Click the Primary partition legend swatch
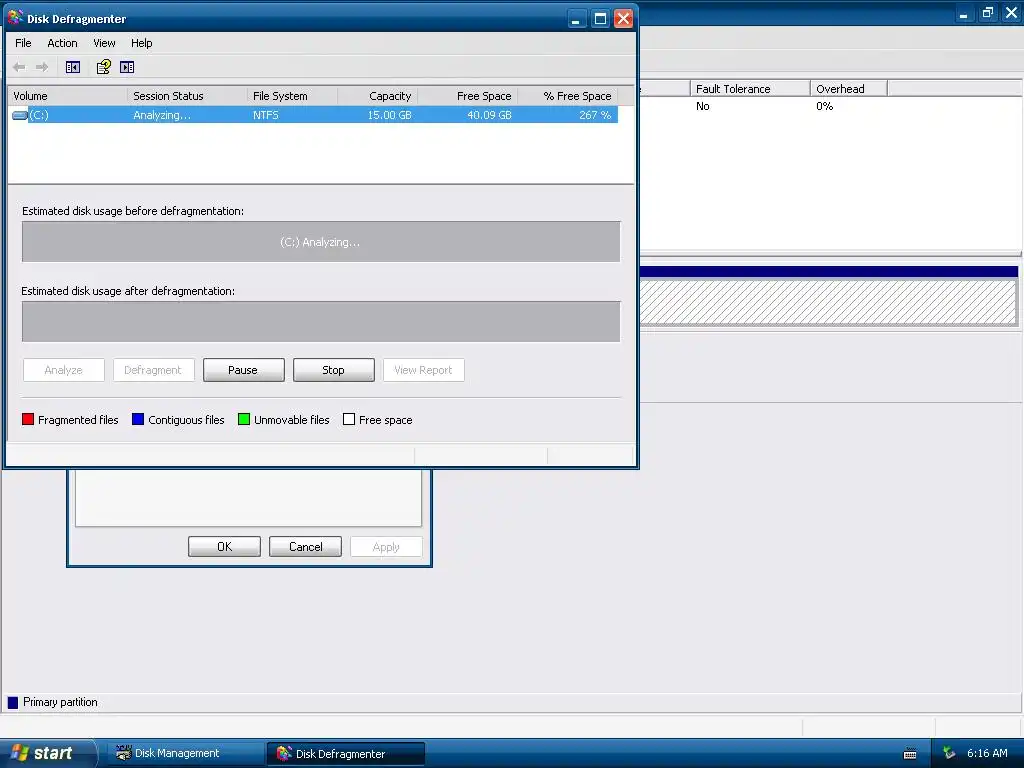The width and height of the screenshot is (1024, 768). (x=12, y=703)
